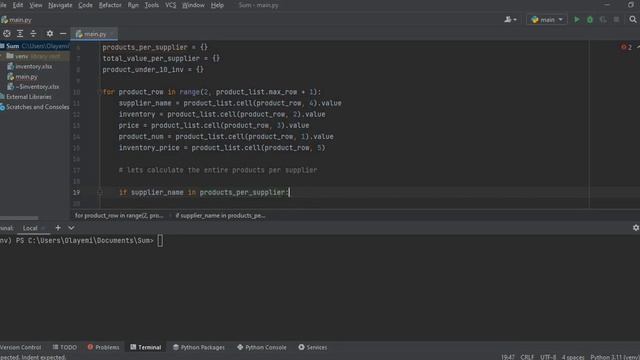Click the fold marker on the for loop line
This screenshot has height=360, width=640.
(99, 92)
